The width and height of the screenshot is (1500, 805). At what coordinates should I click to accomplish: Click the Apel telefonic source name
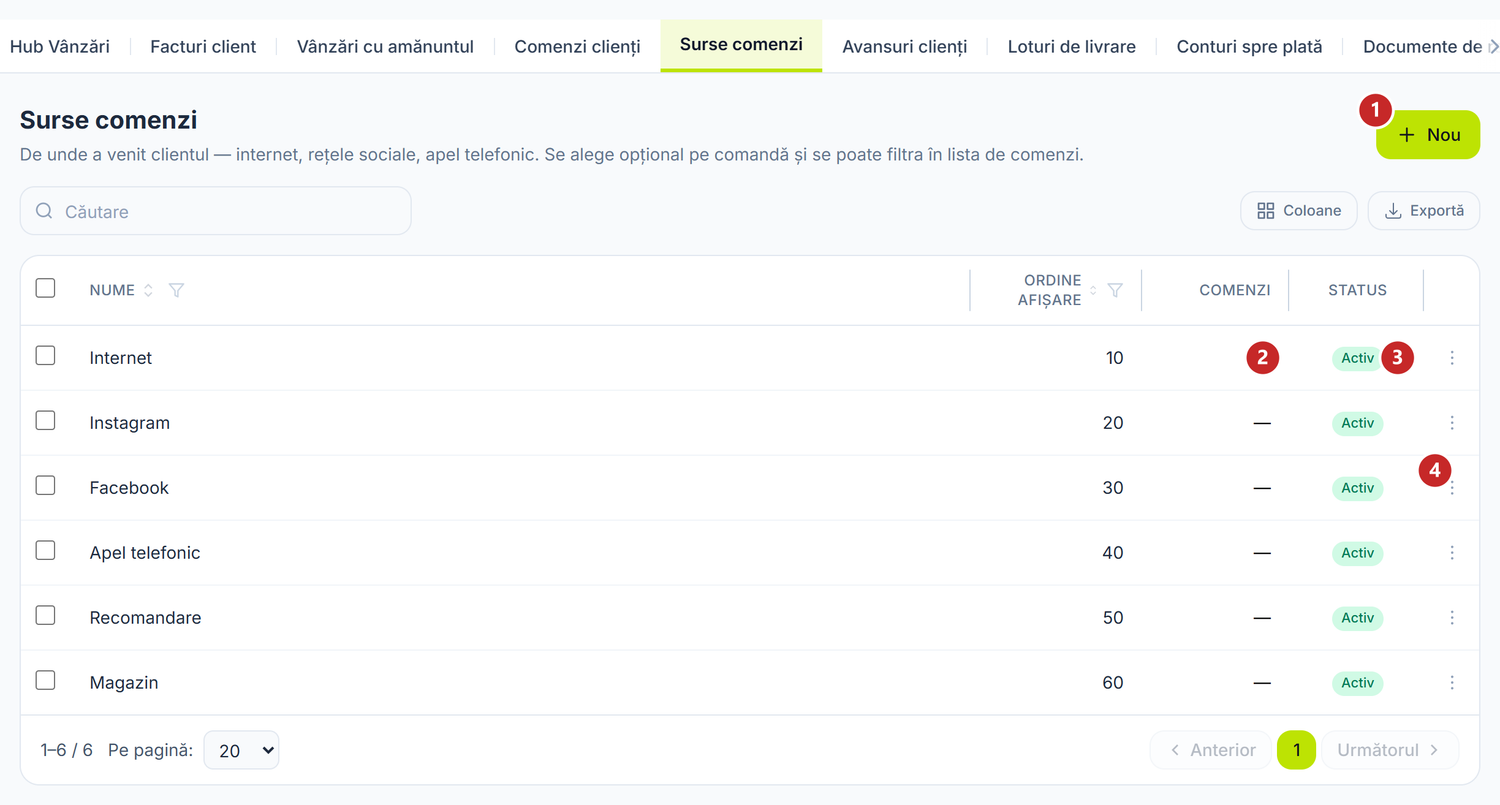pos(145,553)
